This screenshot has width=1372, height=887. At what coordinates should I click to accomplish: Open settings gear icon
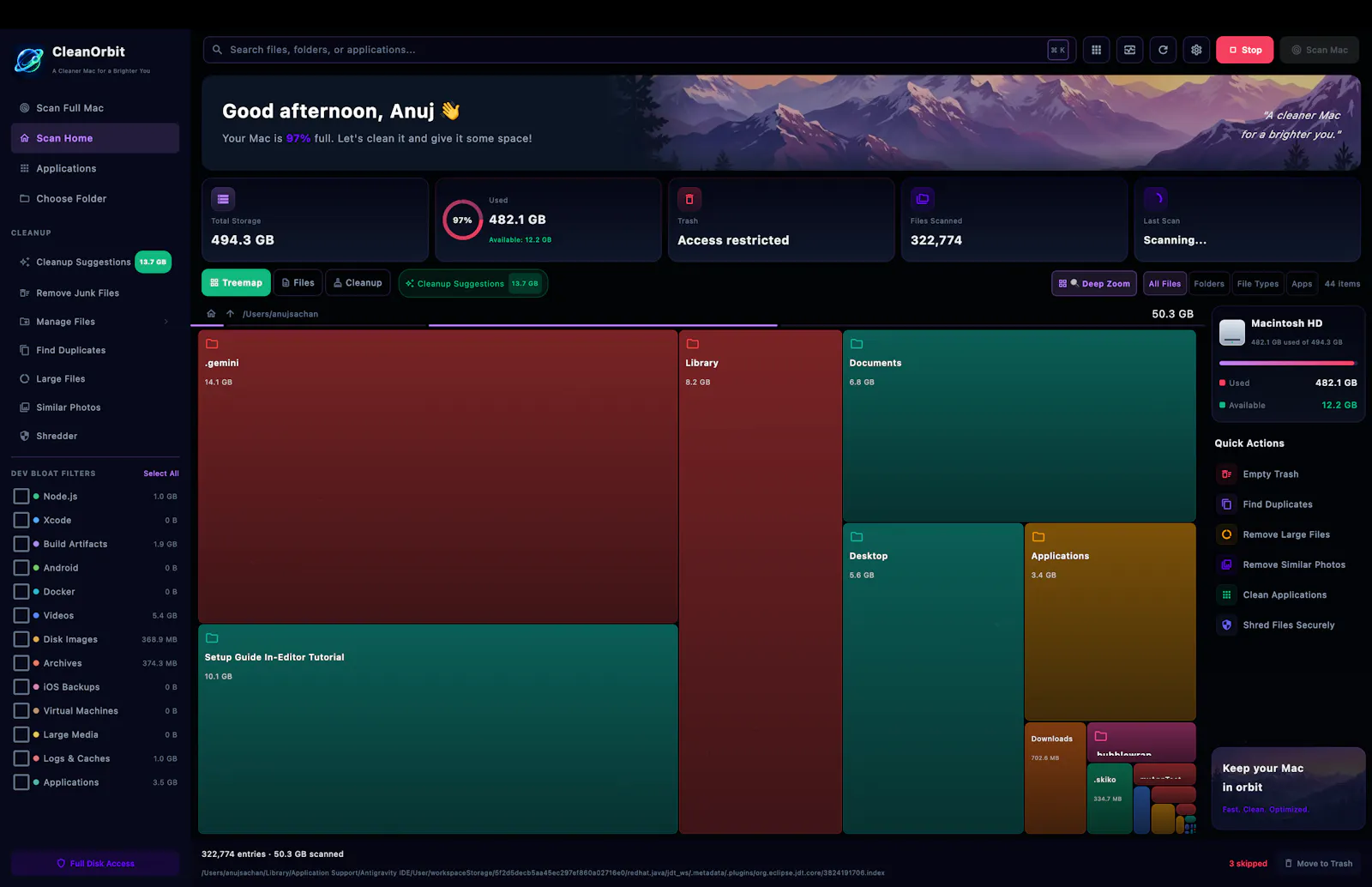point(1196,50)
